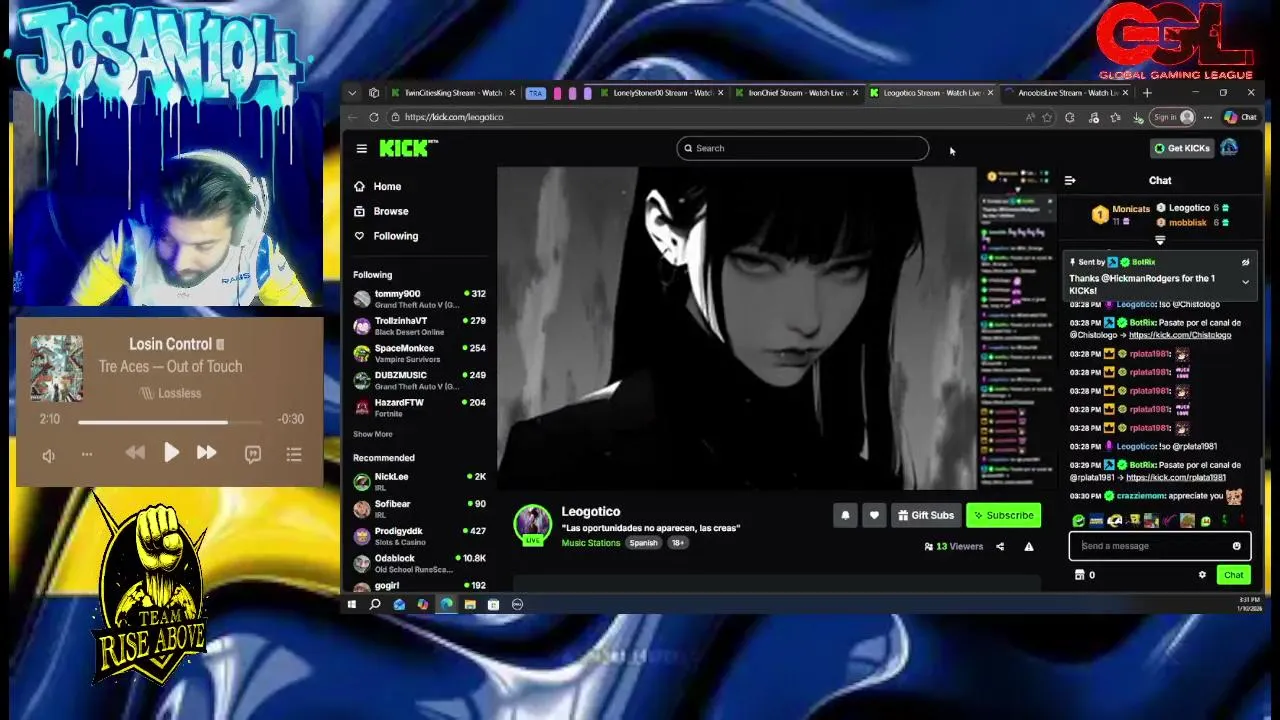Click the Music Stations category link
Viewport: 1280px width, 720px height.
point(591,543)
